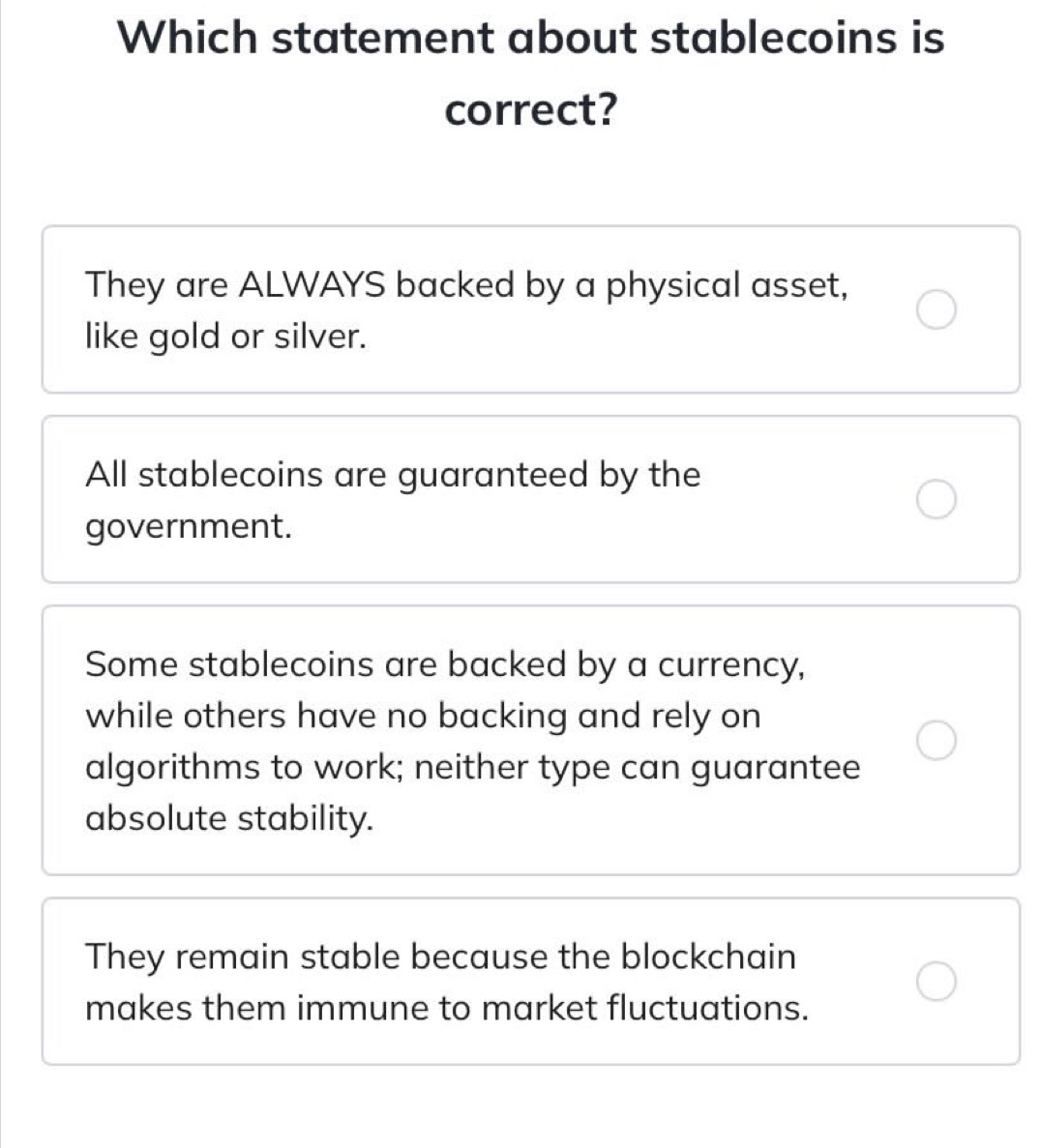Select the radio button beside the third answer
The height and width of the screenshot is (1148, 1041).
937,740
